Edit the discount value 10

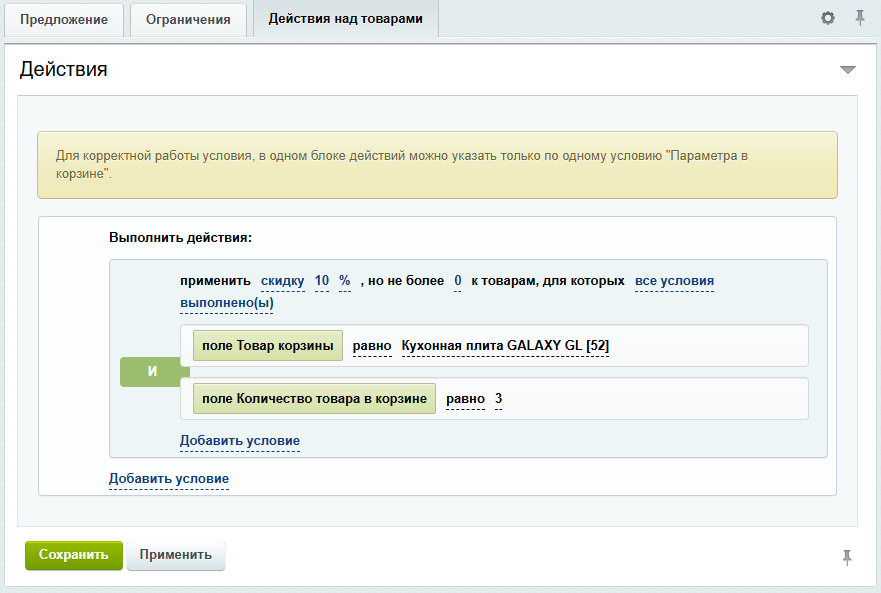click(322, 280)
